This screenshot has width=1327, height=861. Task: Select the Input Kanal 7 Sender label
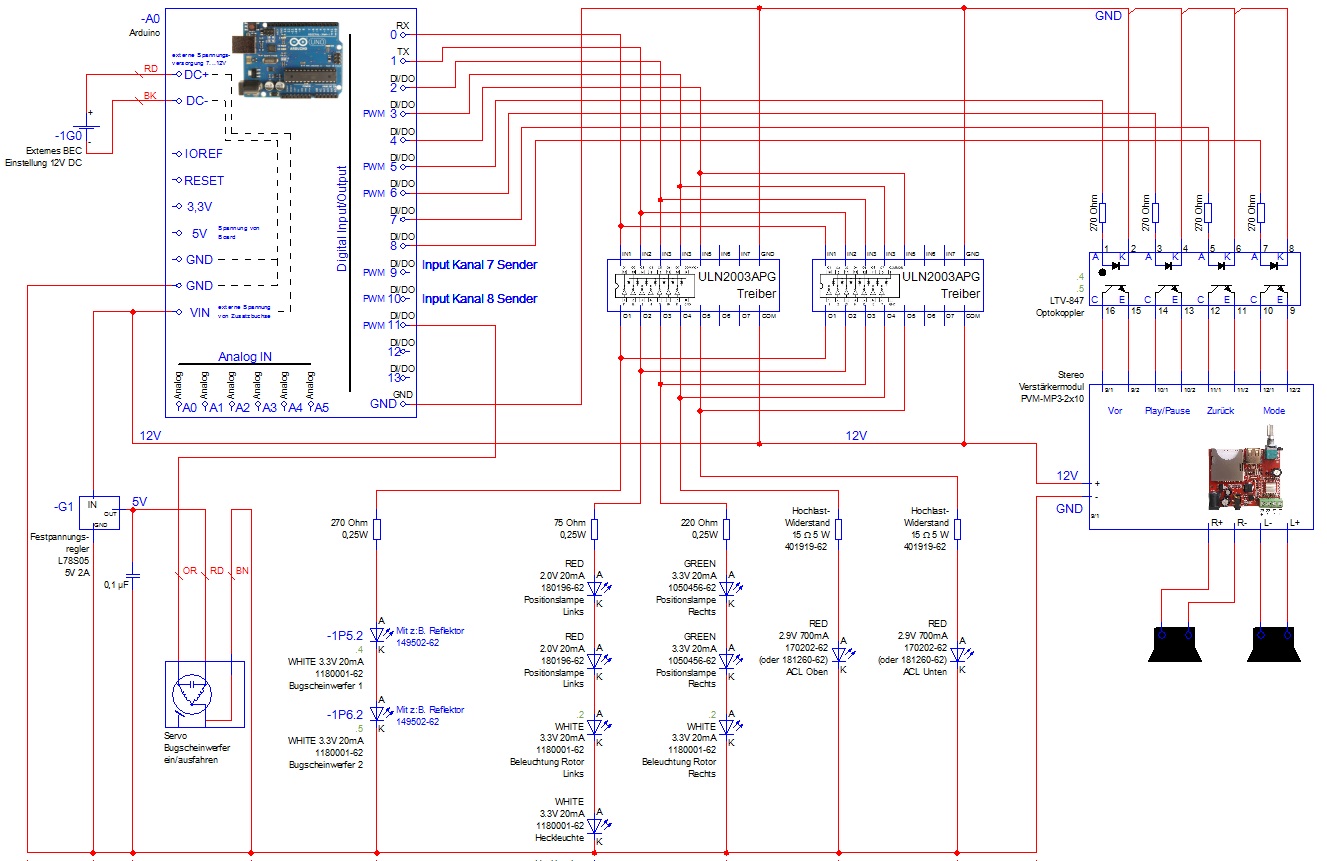479,265
